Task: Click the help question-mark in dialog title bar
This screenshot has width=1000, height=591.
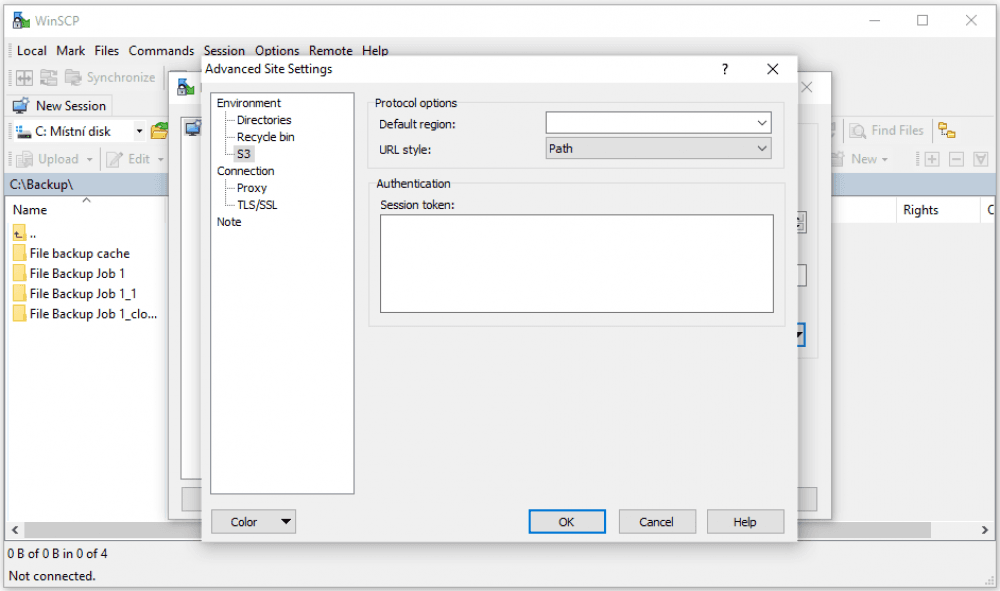Action: coord(724,69)
